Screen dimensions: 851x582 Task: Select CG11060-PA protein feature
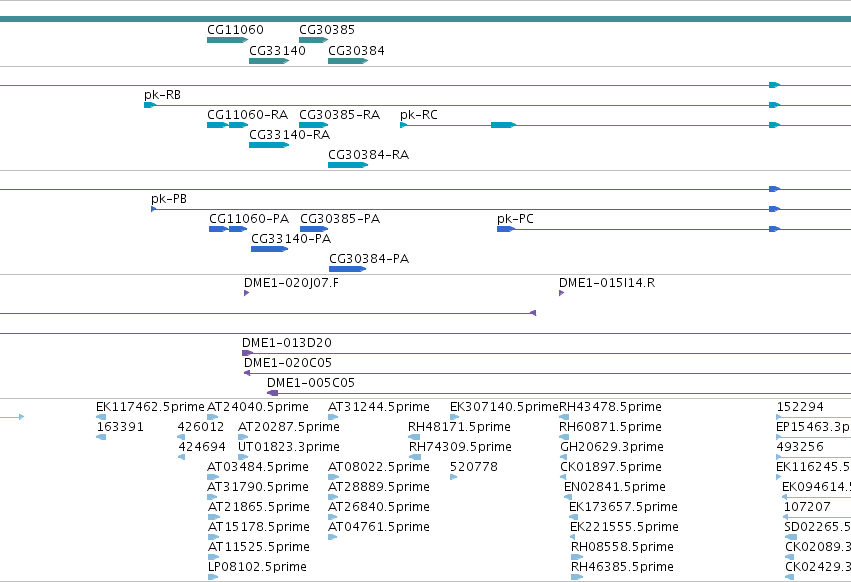tap(228, 229)
